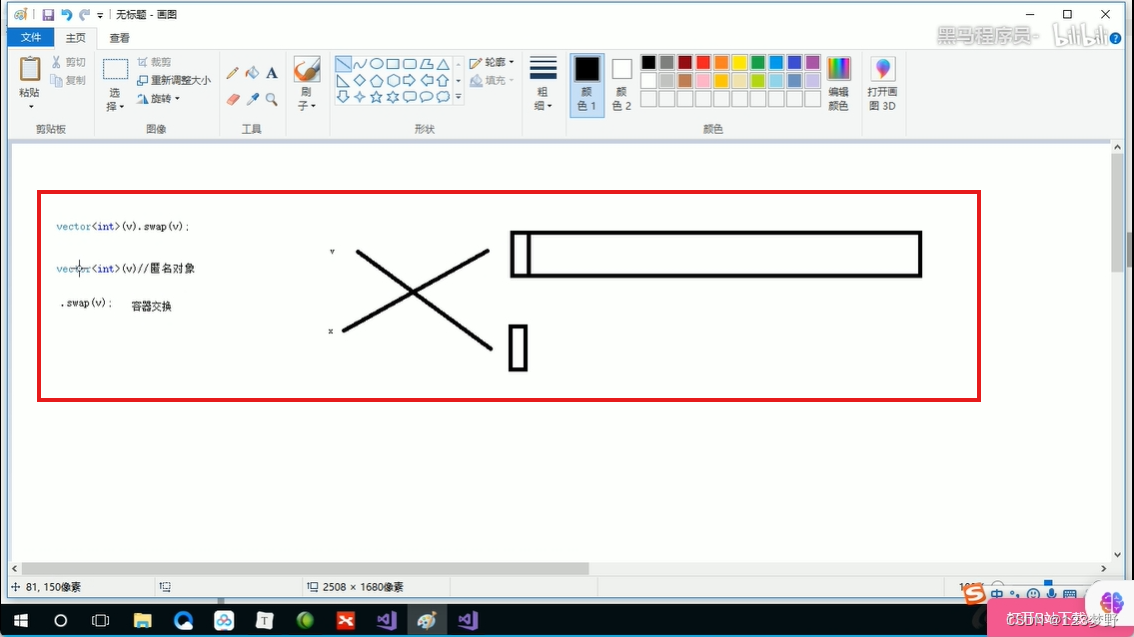Select the Color picker eyedropper

coord(252,99)
